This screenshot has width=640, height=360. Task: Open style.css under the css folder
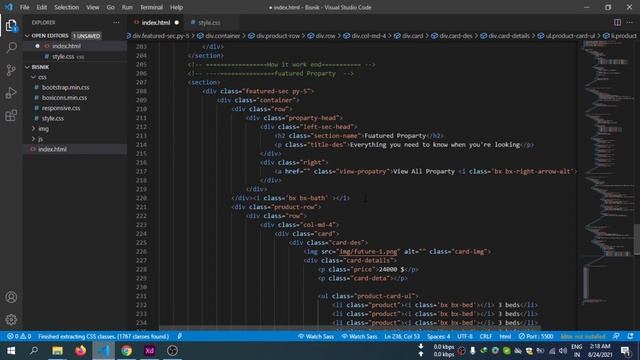click(x=53, y=118)
